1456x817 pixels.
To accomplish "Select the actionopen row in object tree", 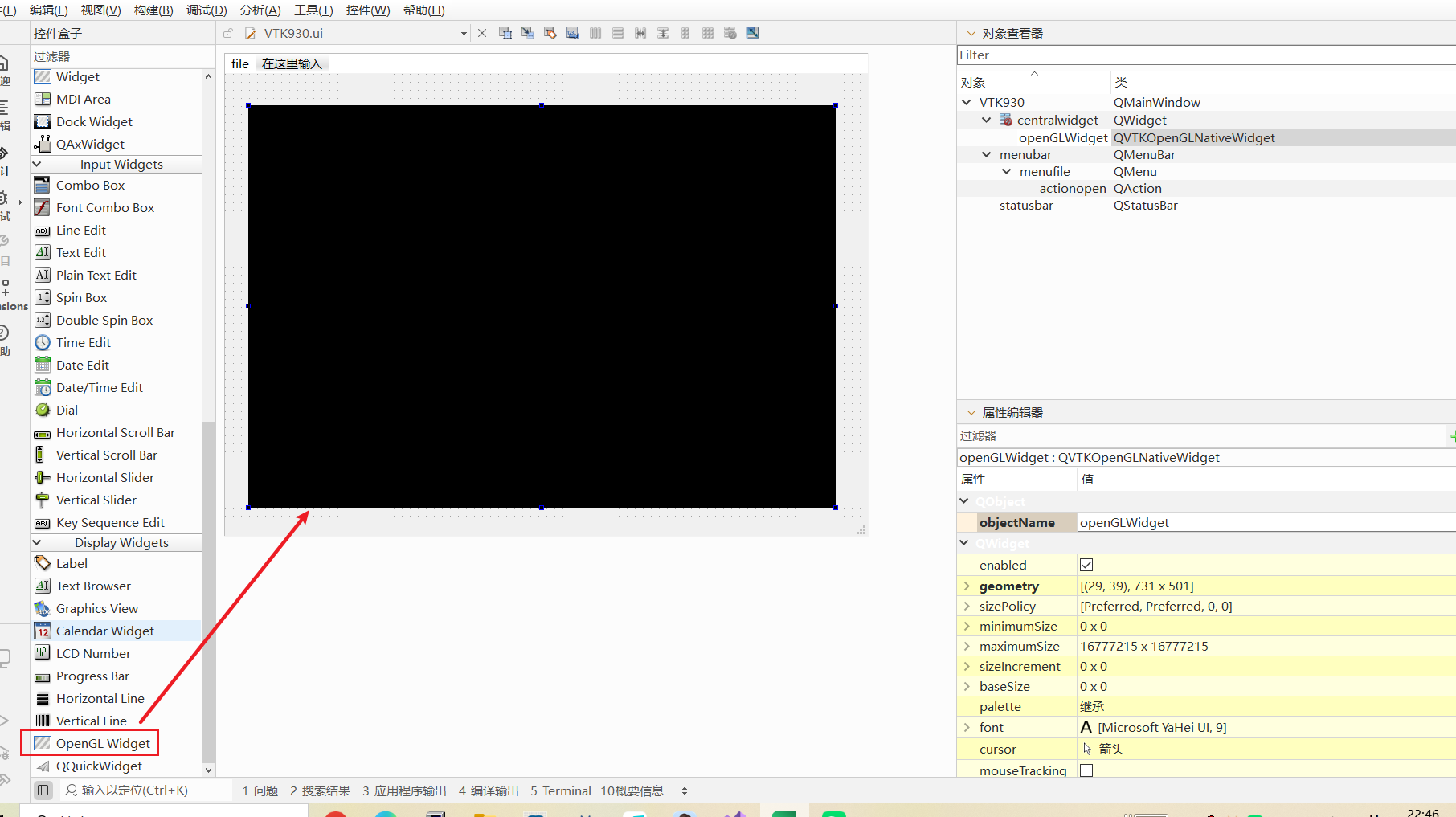I will [x=1206, y=188].
